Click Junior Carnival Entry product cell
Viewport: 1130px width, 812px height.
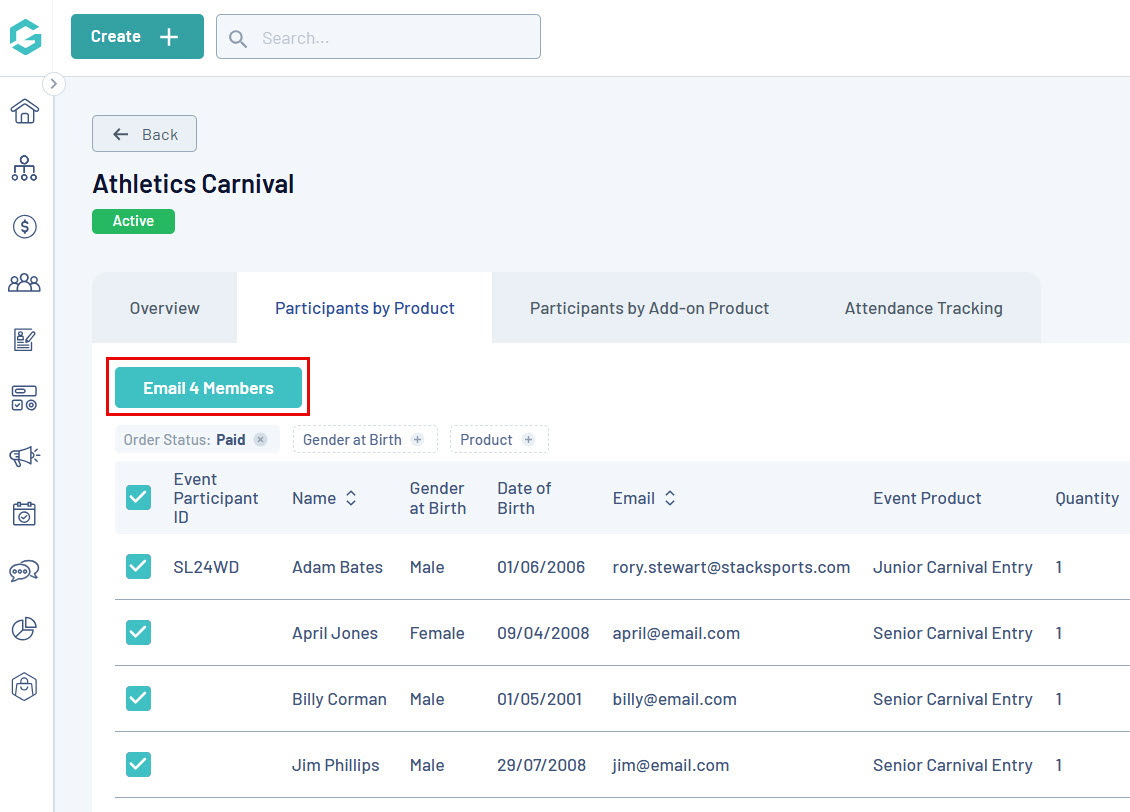coord(953,567)
